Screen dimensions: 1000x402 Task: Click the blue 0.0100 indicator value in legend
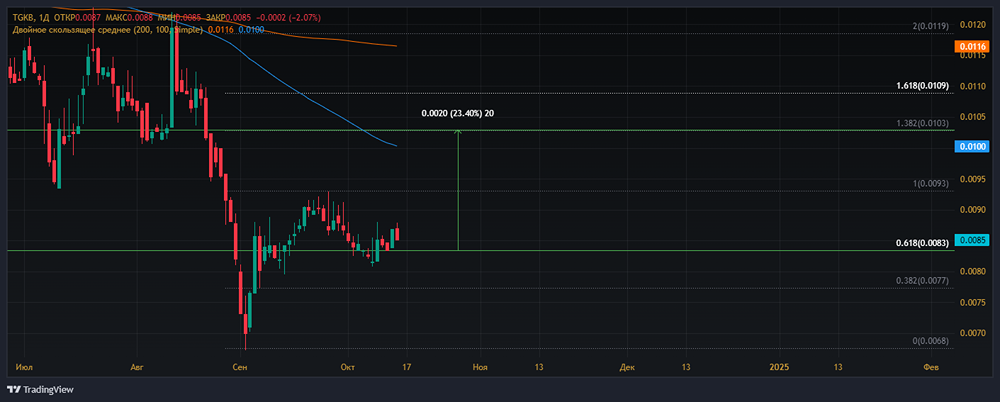tap(250, 30)
